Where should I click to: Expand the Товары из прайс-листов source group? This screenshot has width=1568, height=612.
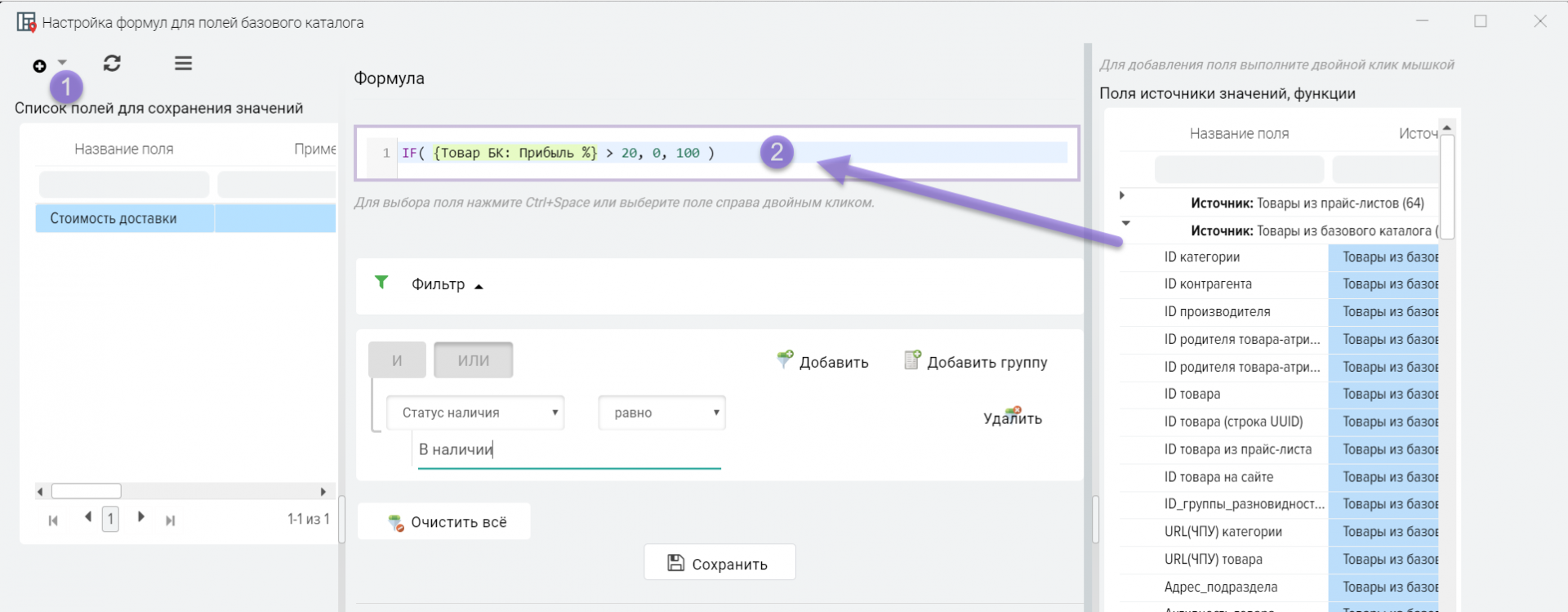point(1122,195)
